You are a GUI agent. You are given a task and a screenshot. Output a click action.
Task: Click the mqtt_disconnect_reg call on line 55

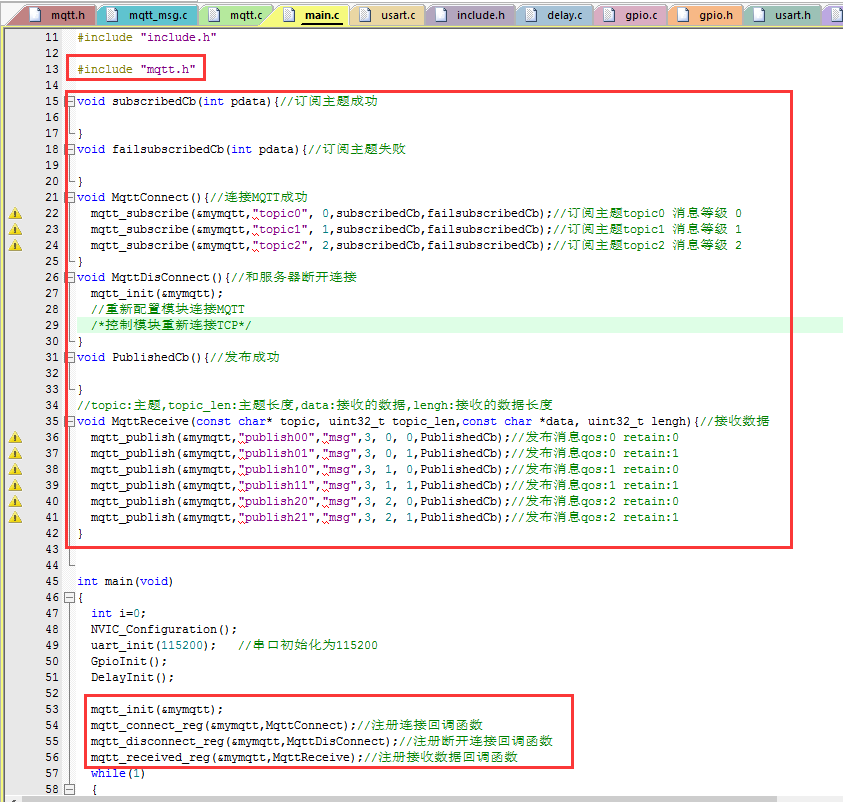pyautogui.click(x=244, y=741)
